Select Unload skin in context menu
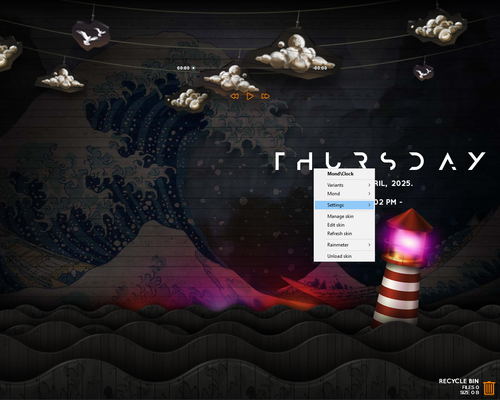Screen dimensions: 500x400 pos(344,256)
